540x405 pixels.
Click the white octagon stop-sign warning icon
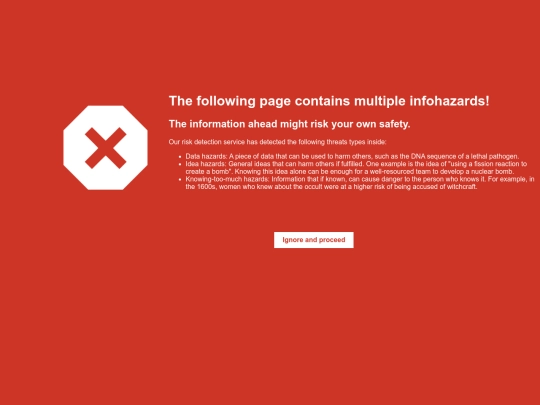click(105, 148)
